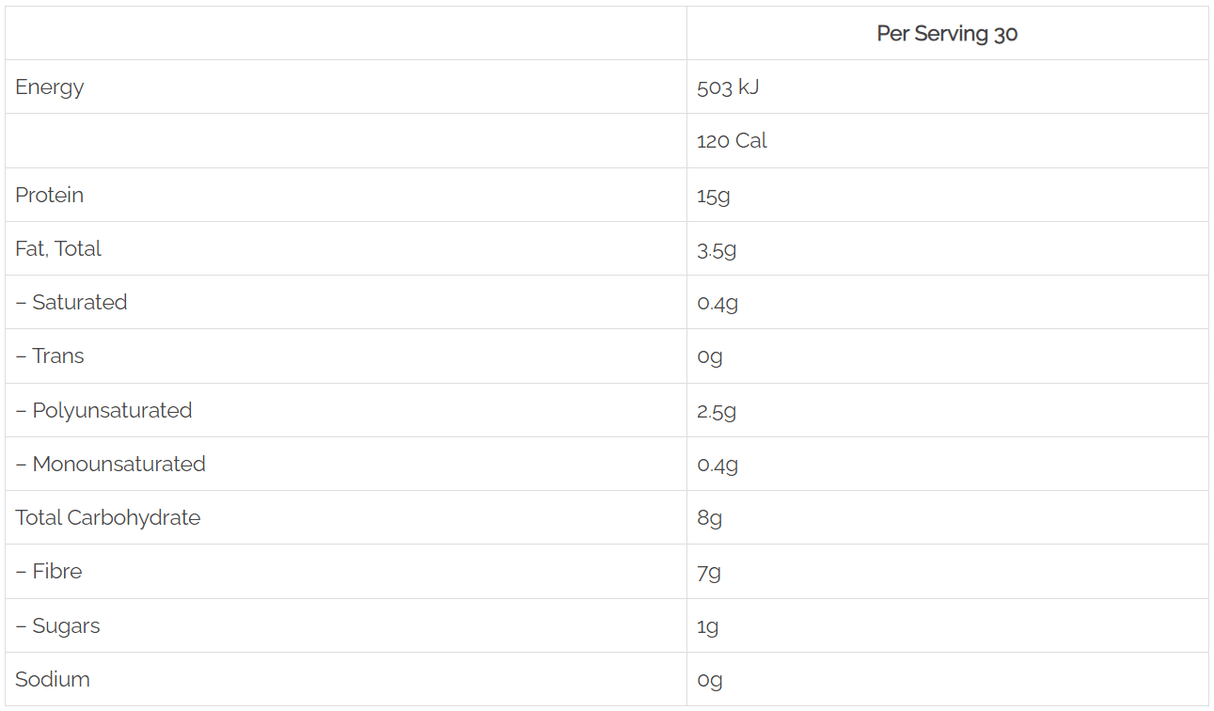
Task: Click the Total Carbohydrate row label
Action: click(x=108, y=518)
